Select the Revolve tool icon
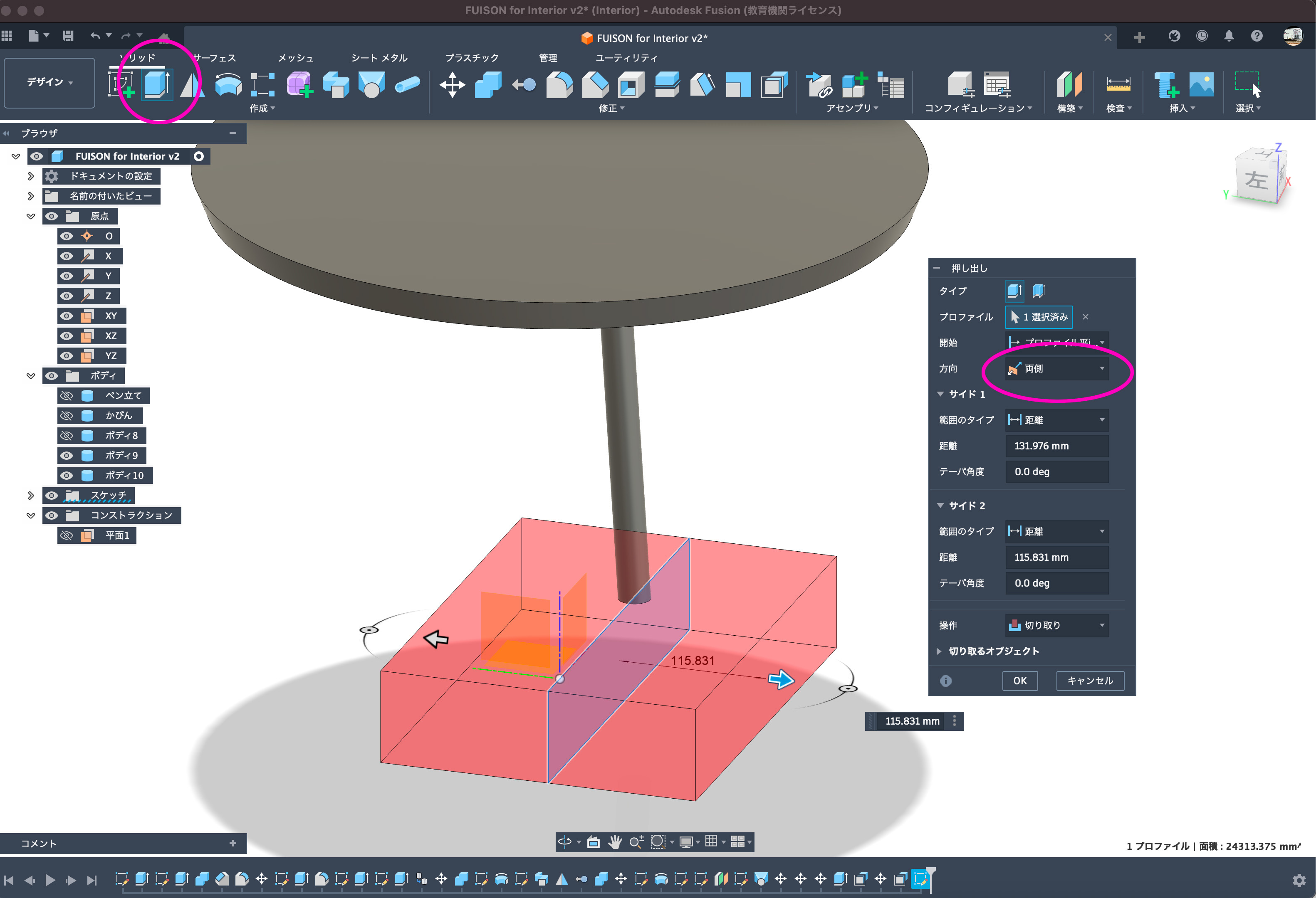The height and width of the screenshot is (898, 1316). pos(192,85)
